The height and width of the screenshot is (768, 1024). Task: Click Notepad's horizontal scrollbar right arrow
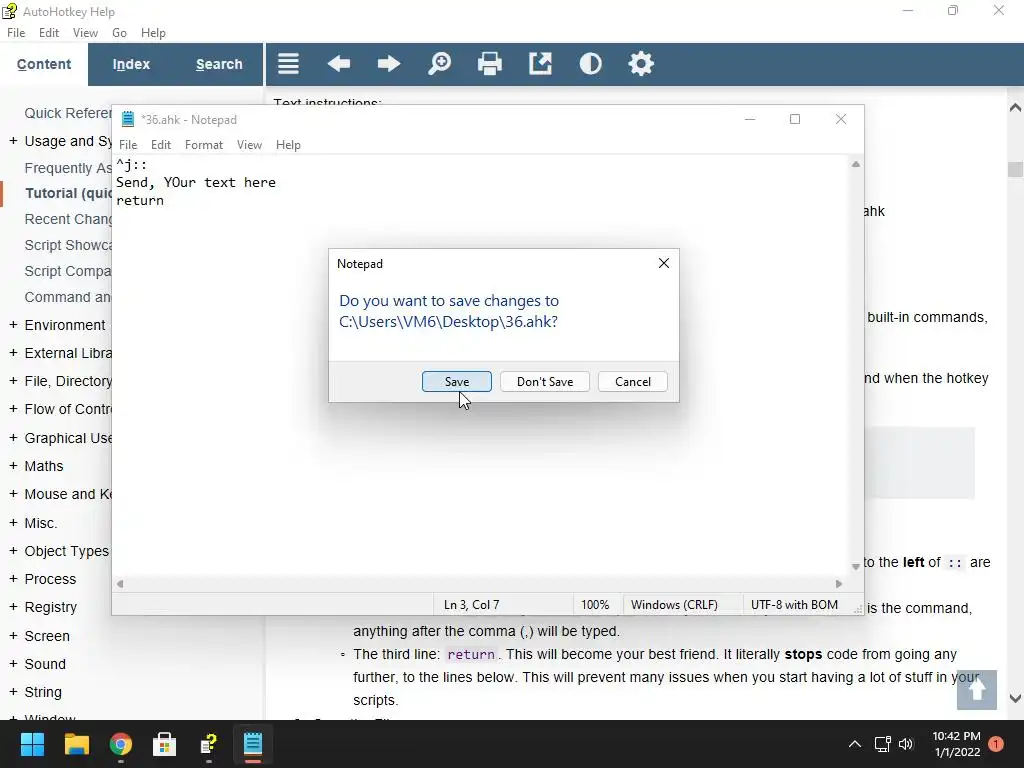[x=839, y=584]
